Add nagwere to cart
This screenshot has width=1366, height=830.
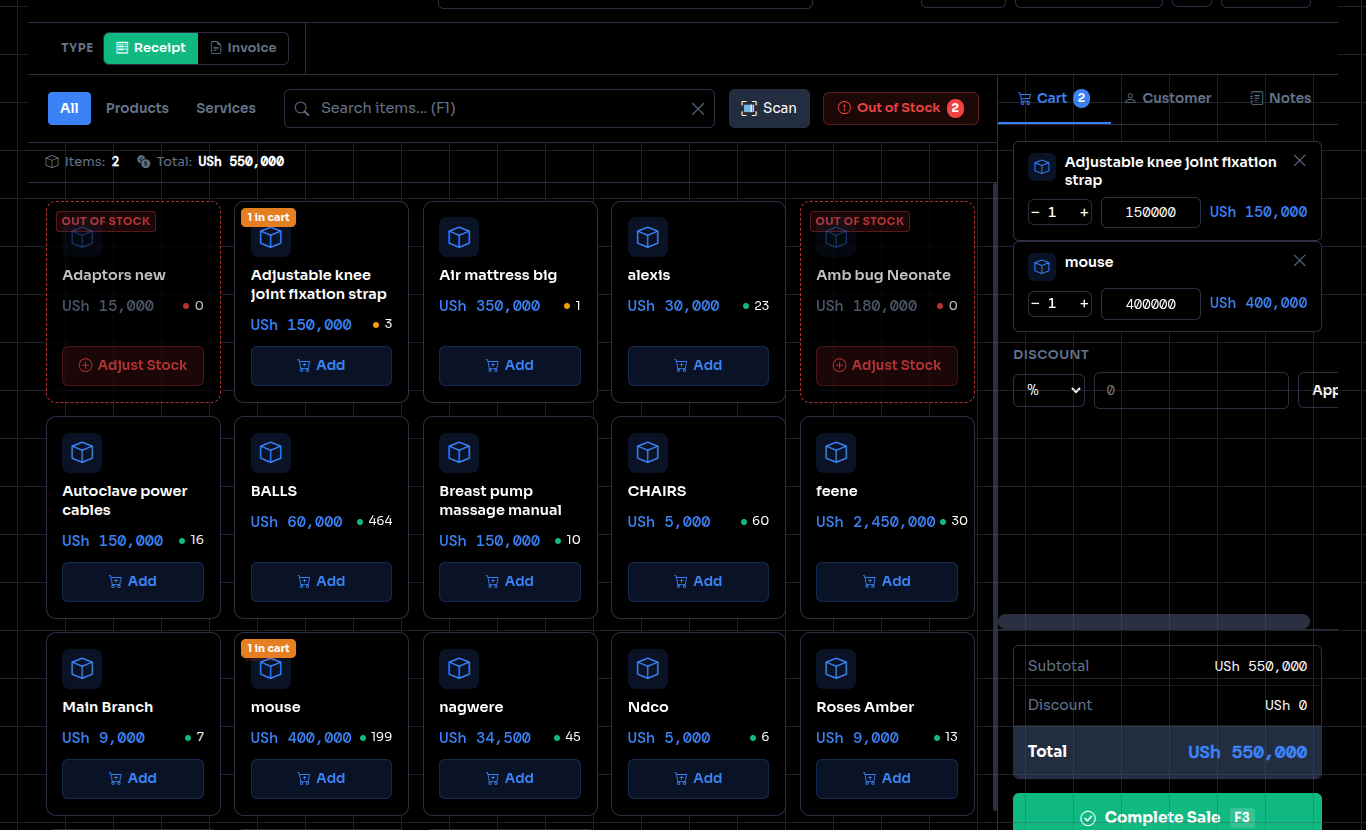[x=510, y=778]
